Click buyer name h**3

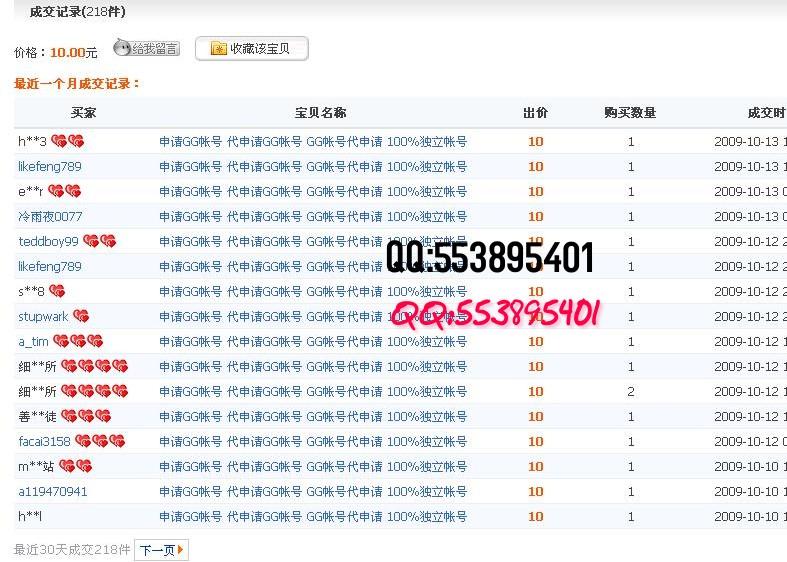click(x=32, y=142)
